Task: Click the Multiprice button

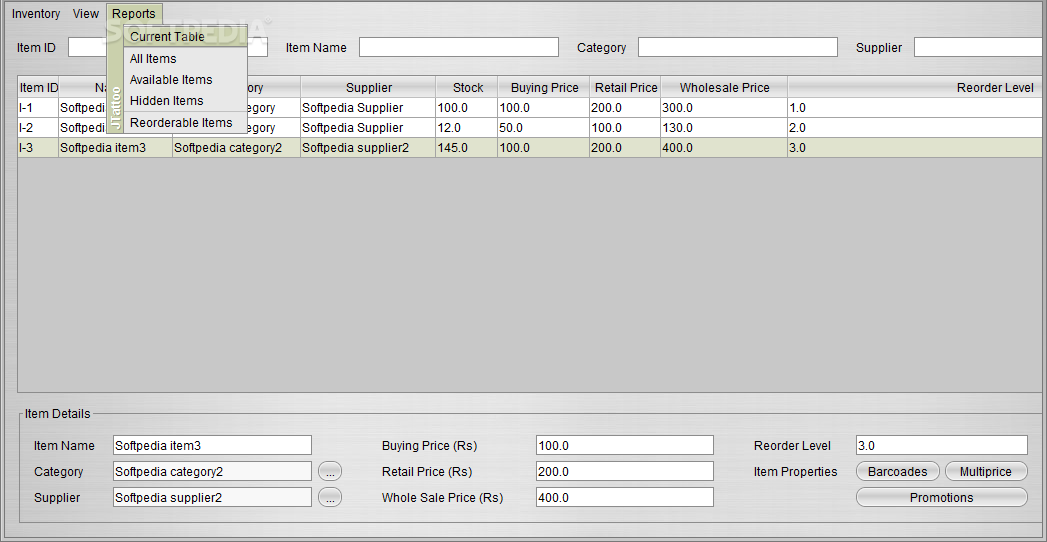Action: pyautogui.click(x=986, y=471)
